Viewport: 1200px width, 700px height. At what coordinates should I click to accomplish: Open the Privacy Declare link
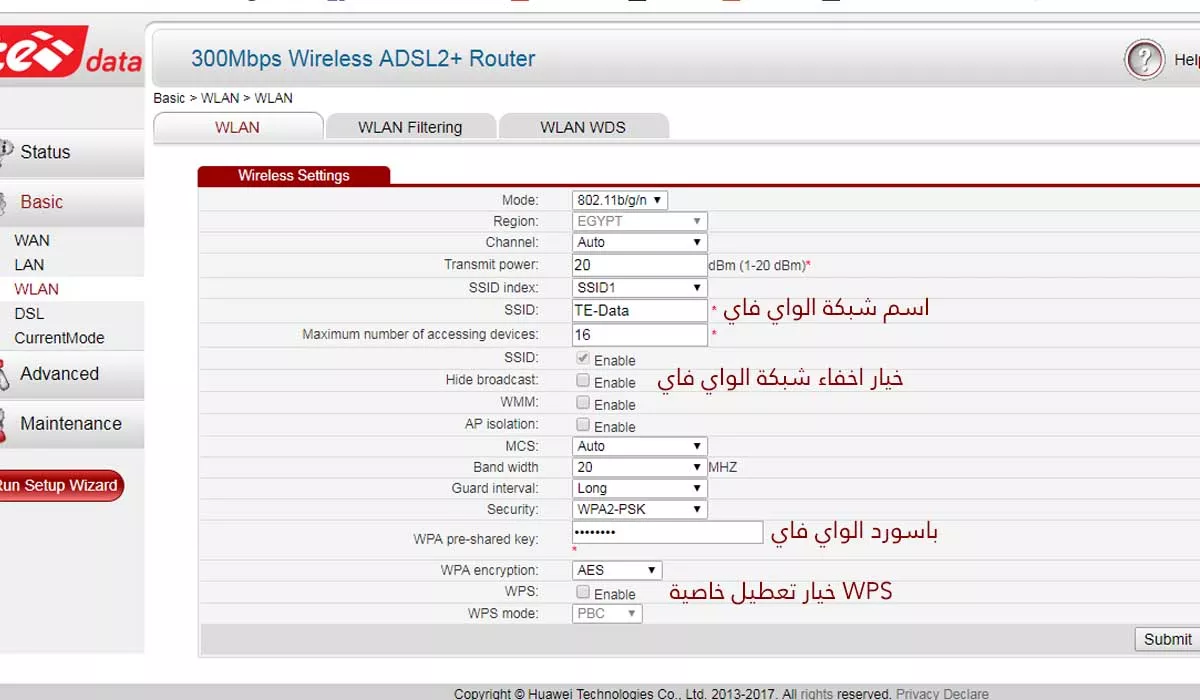coord(942,694)
